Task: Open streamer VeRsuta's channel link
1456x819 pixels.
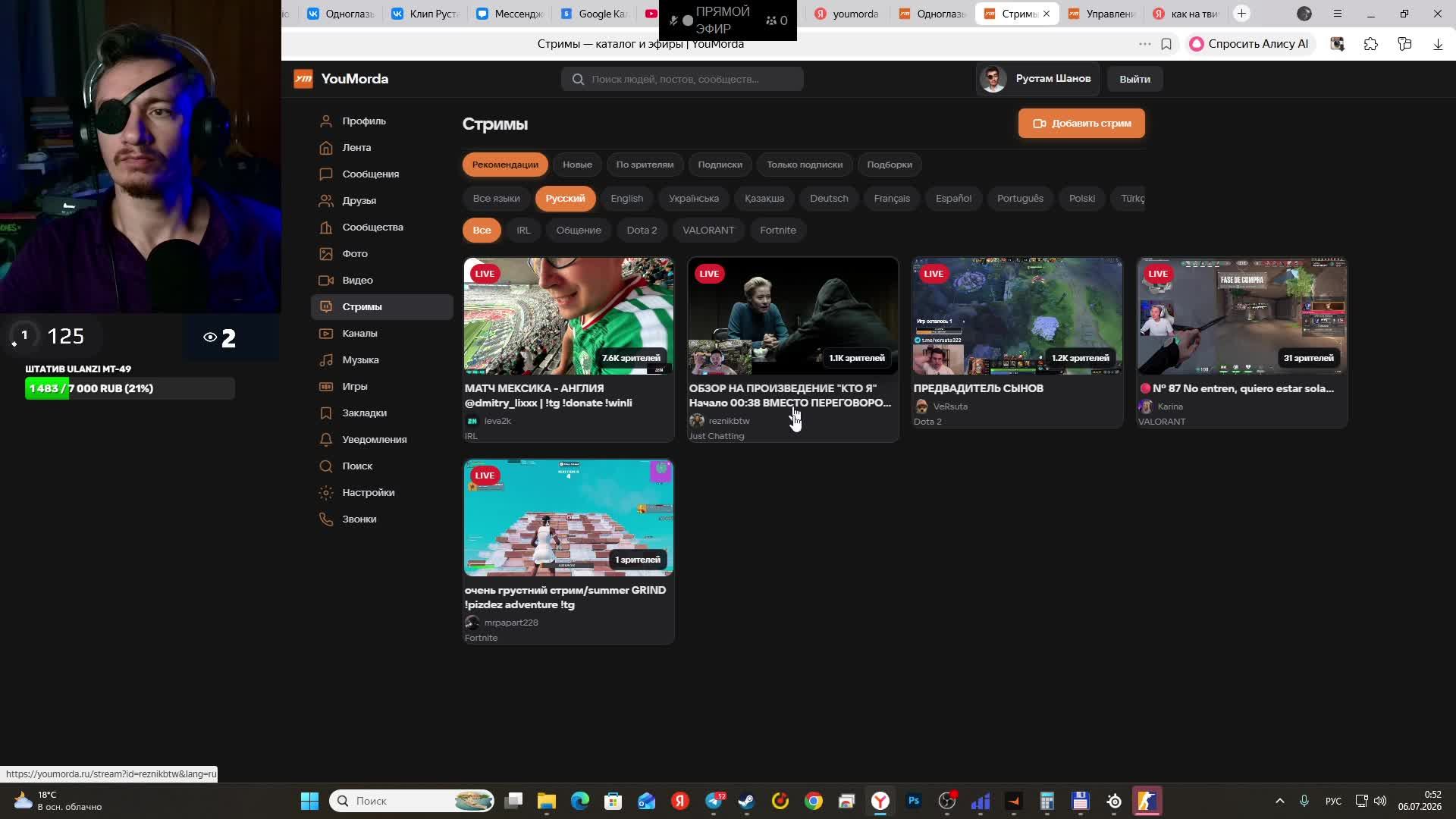Action: (x=949, y=406)
